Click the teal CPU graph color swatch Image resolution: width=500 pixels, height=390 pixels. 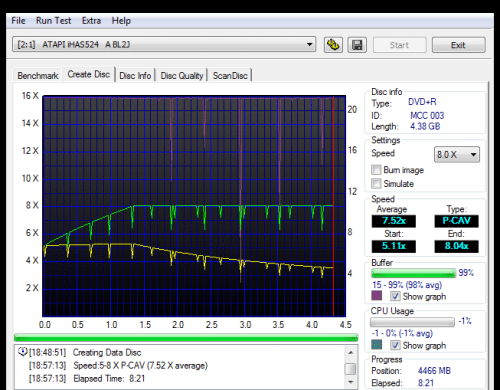click(377, 344)
